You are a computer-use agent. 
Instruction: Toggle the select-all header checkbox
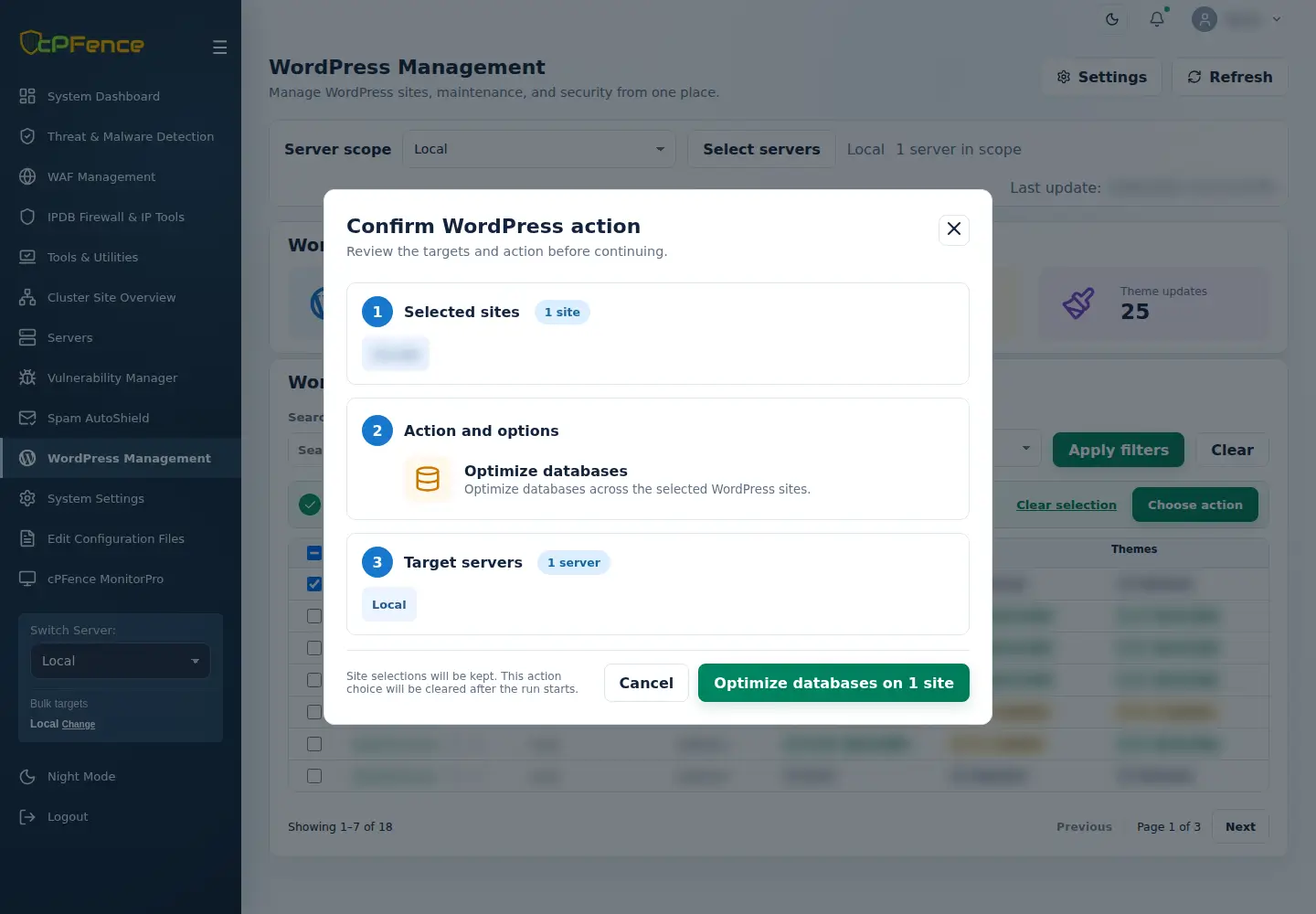pos(314,553)
